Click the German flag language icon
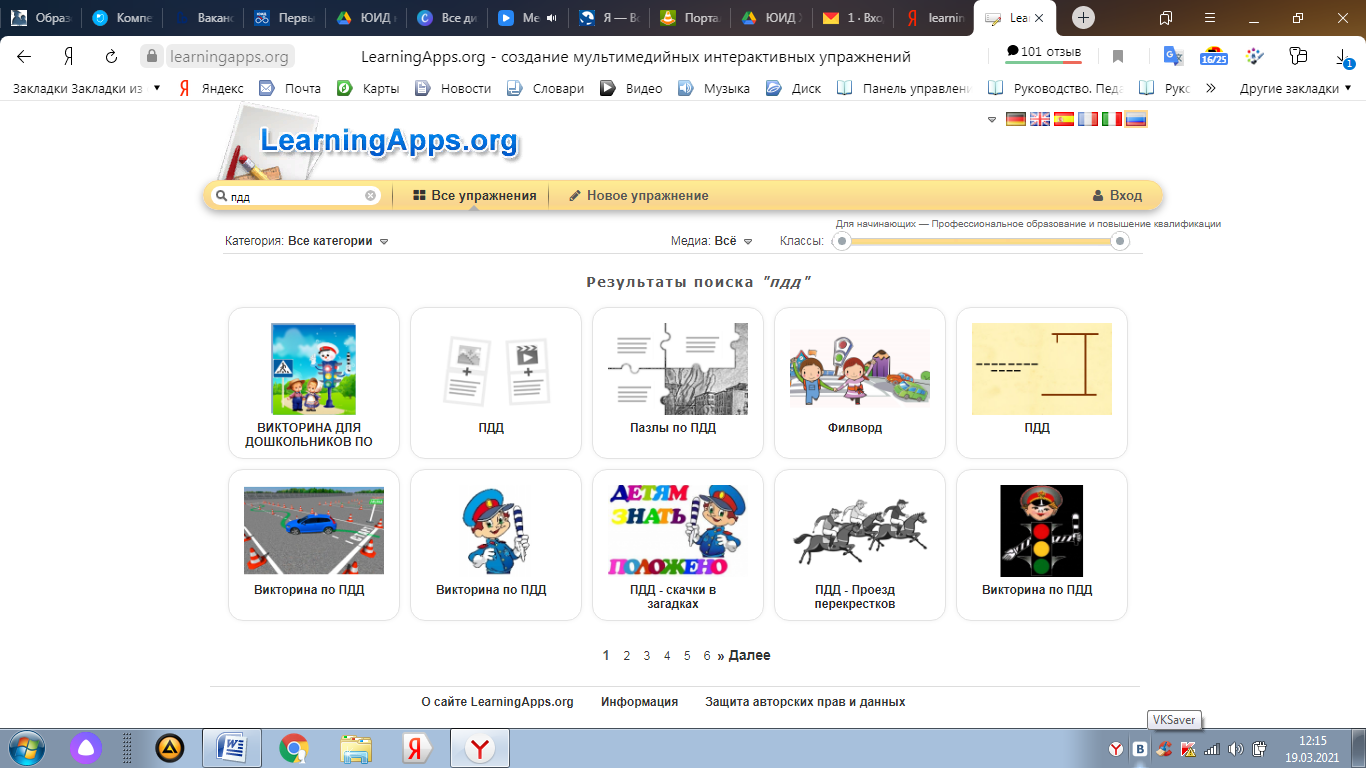The height and width of the screenshot is (768, 1366). point(1015,119)
